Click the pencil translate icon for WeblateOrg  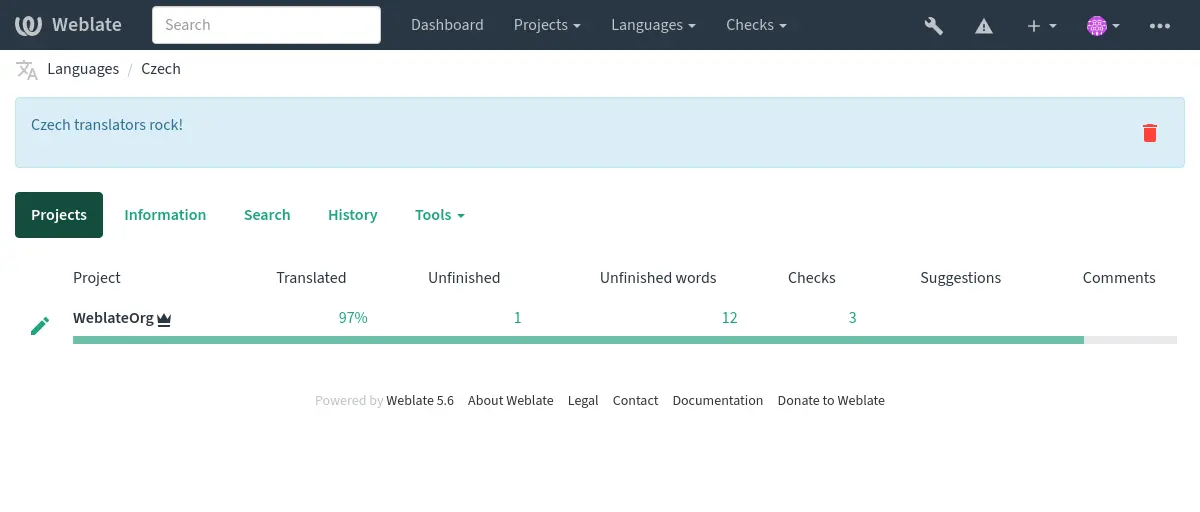[x=40, y=325]
